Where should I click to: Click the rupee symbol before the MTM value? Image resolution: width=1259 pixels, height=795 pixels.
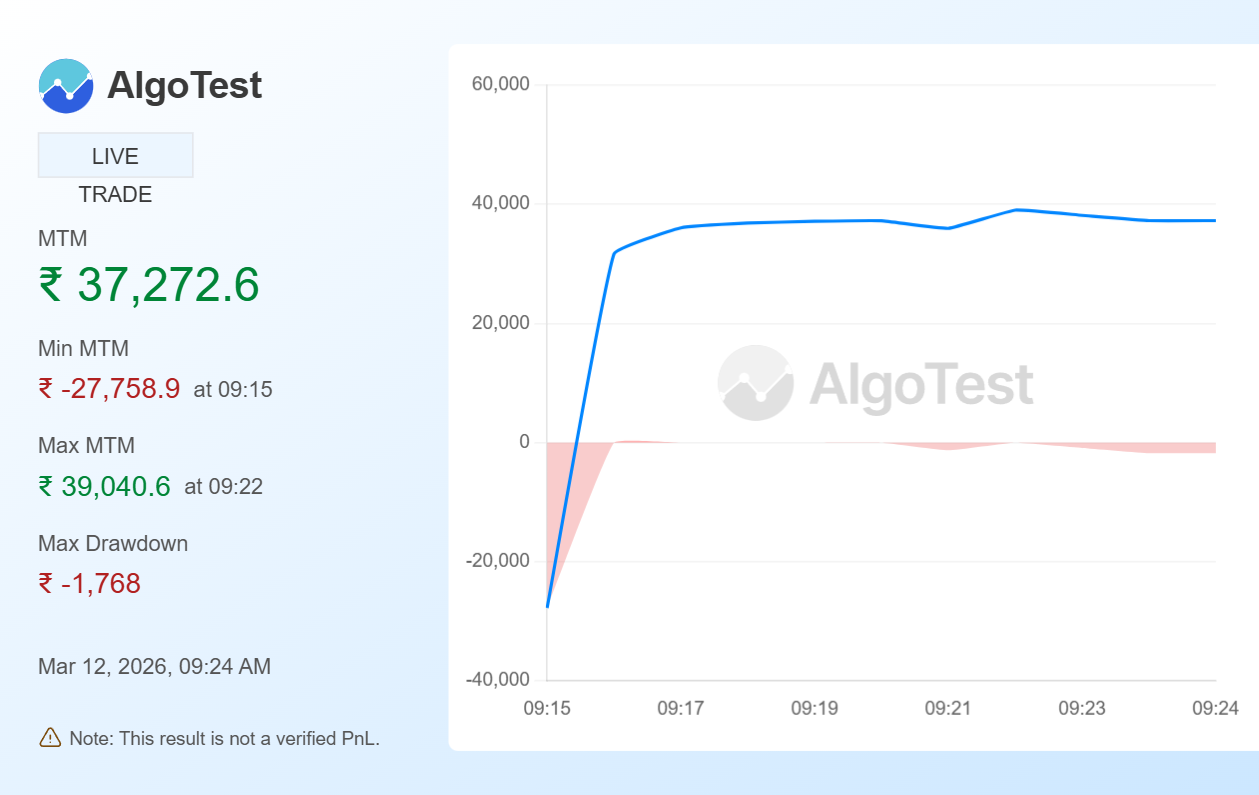(52, 286)
